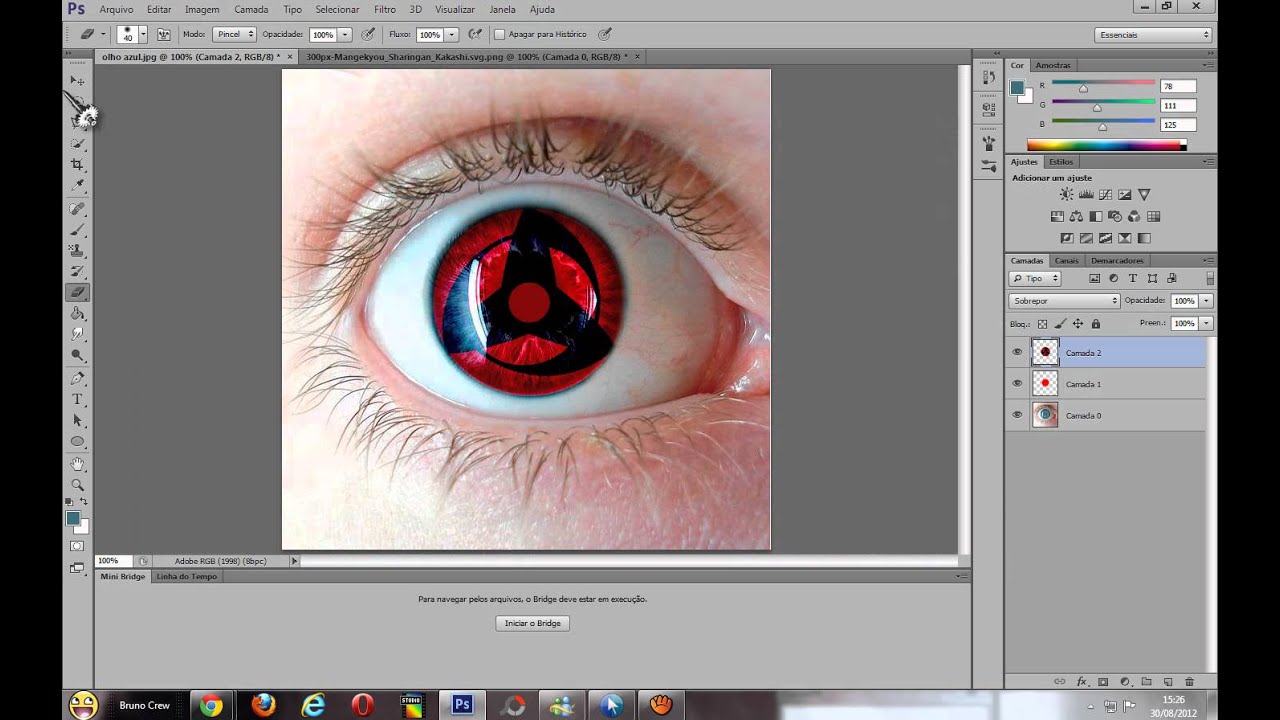1280x720 pixels.
Task: Toggle lock transparent pixels
Action: click(1042, 324)
